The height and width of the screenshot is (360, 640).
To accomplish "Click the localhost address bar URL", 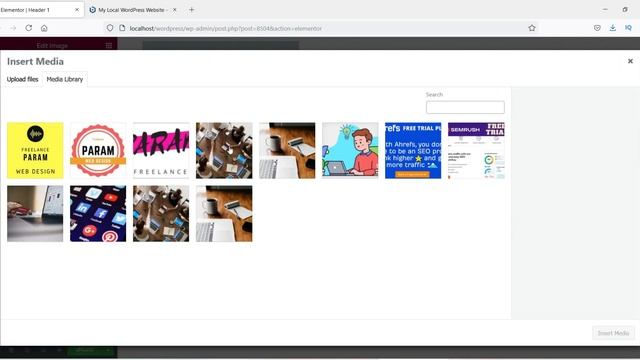I will [x=225, y=28].
